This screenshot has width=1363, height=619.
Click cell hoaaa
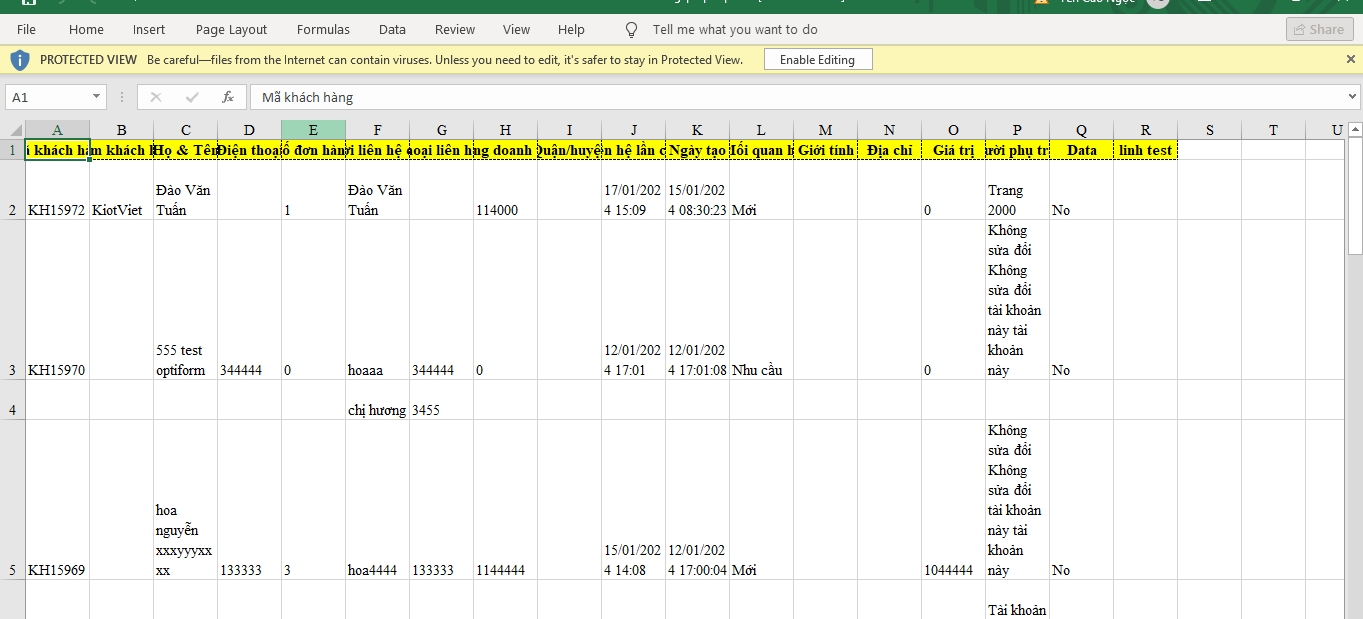tap(377, 300)
